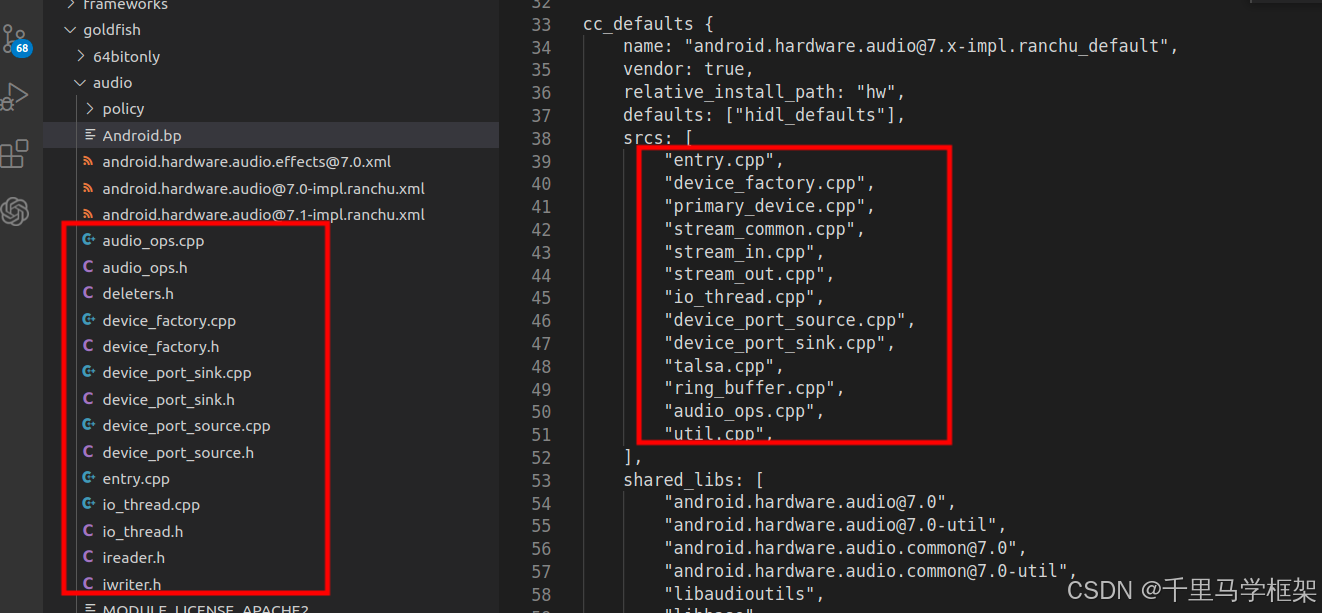Click line number 38 in the gutter

541,138
